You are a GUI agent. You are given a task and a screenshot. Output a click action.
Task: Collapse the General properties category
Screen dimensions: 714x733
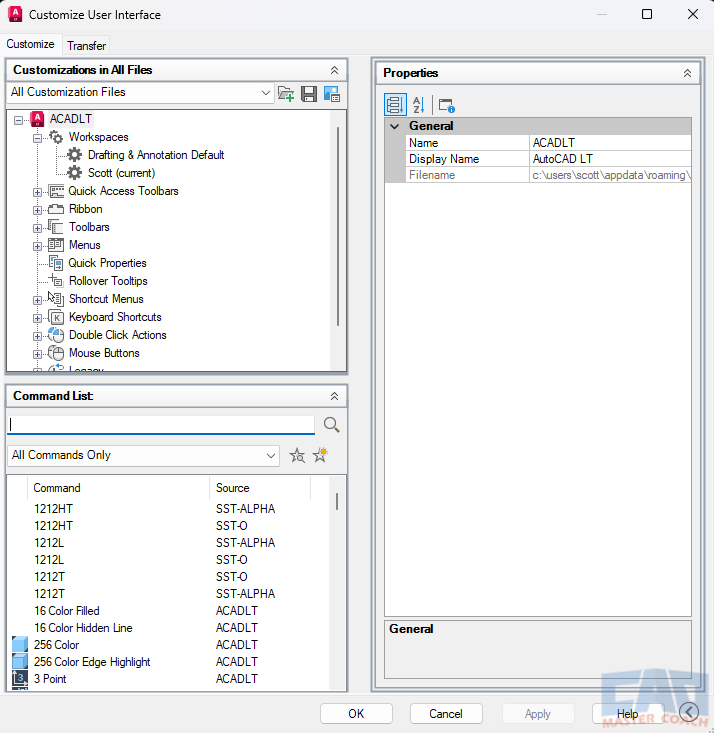395,126
